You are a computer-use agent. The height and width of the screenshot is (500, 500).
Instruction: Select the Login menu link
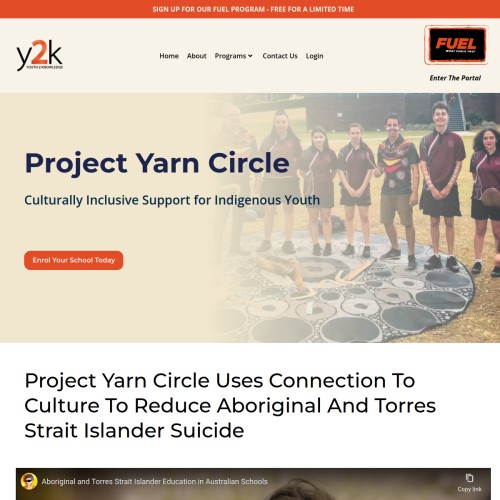tap(315, 56)
